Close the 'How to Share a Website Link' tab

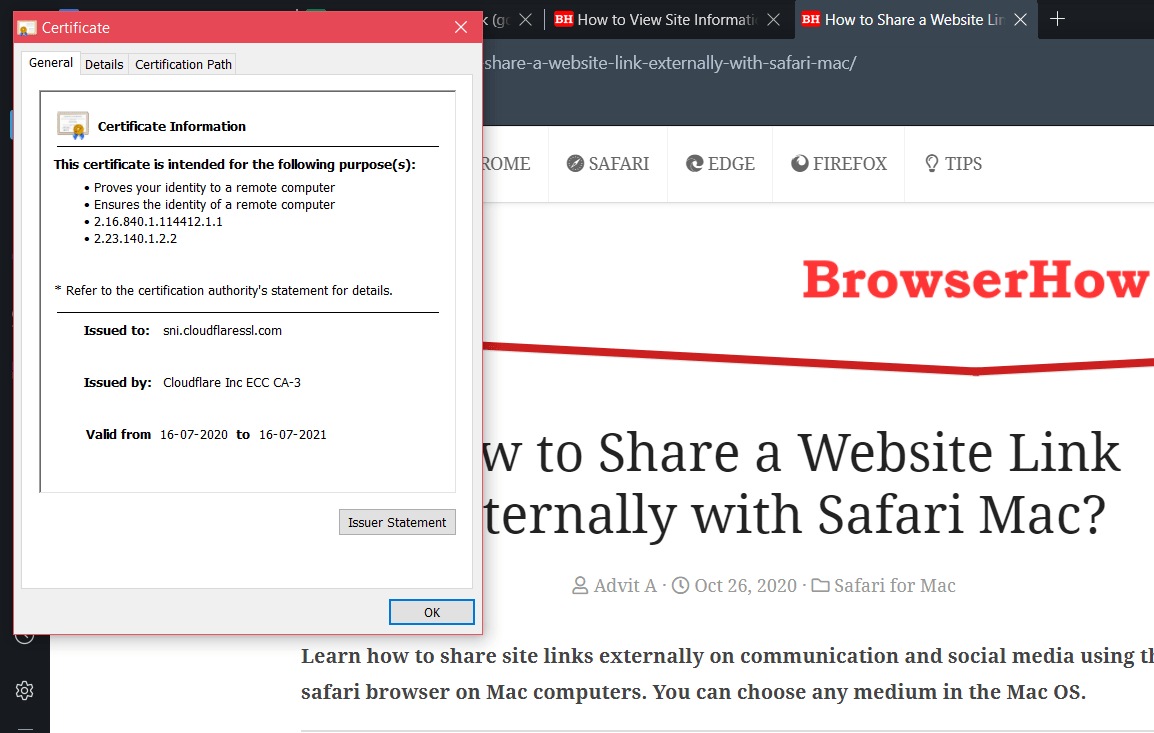tap(1020, 20)
